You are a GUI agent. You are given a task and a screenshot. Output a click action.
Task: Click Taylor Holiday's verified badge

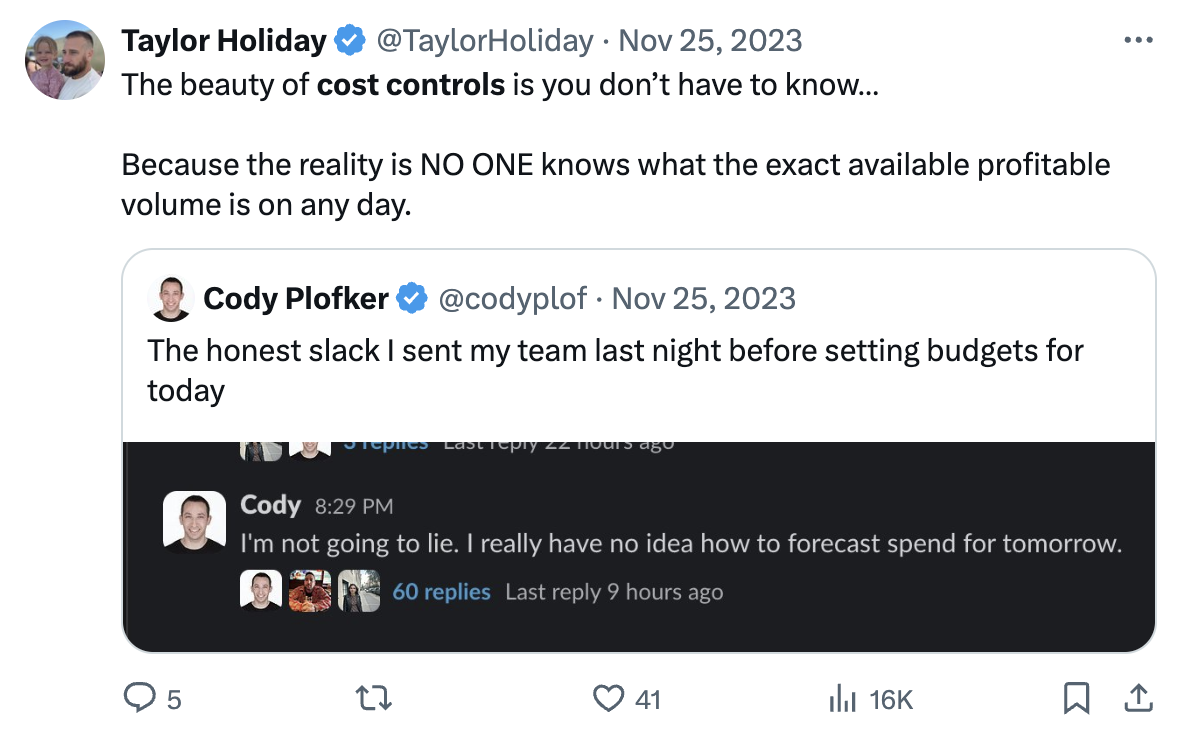(x=350, y=40)
